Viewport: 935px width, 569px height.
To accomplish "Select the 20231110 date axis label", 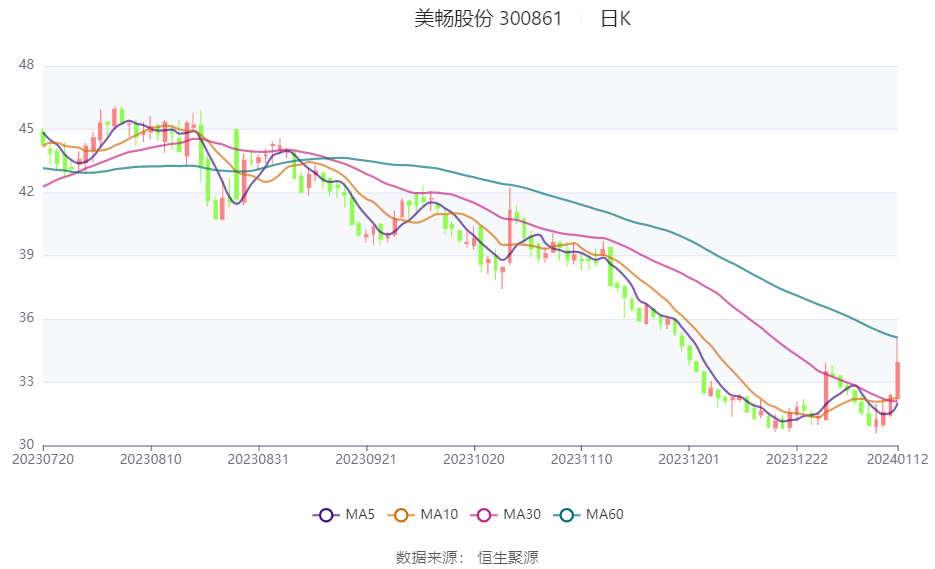I will point(581,459).
